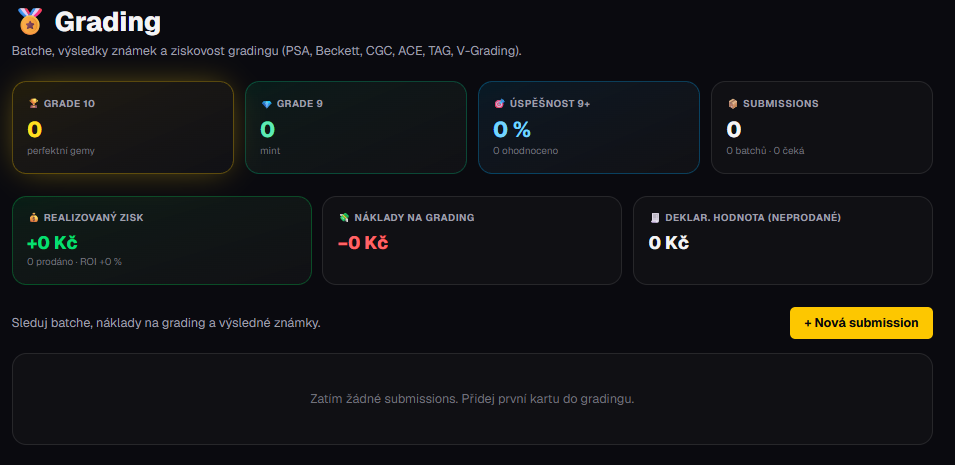955x465 pixels.
Task: Click the Grading page heading
Action: 108,22
